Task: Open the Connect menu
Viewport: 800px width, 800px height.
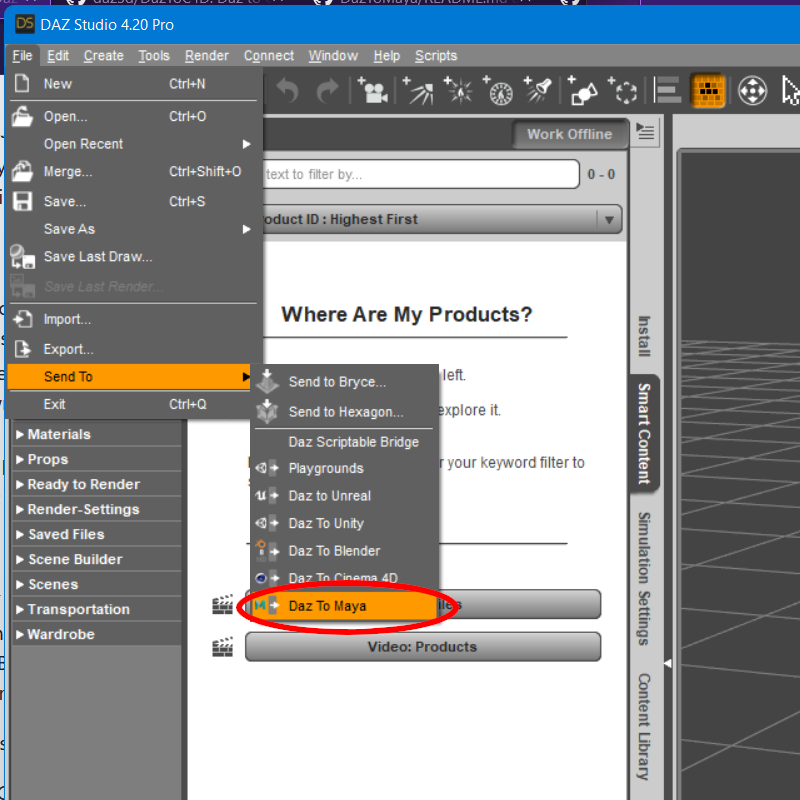Action: point(269,56)
